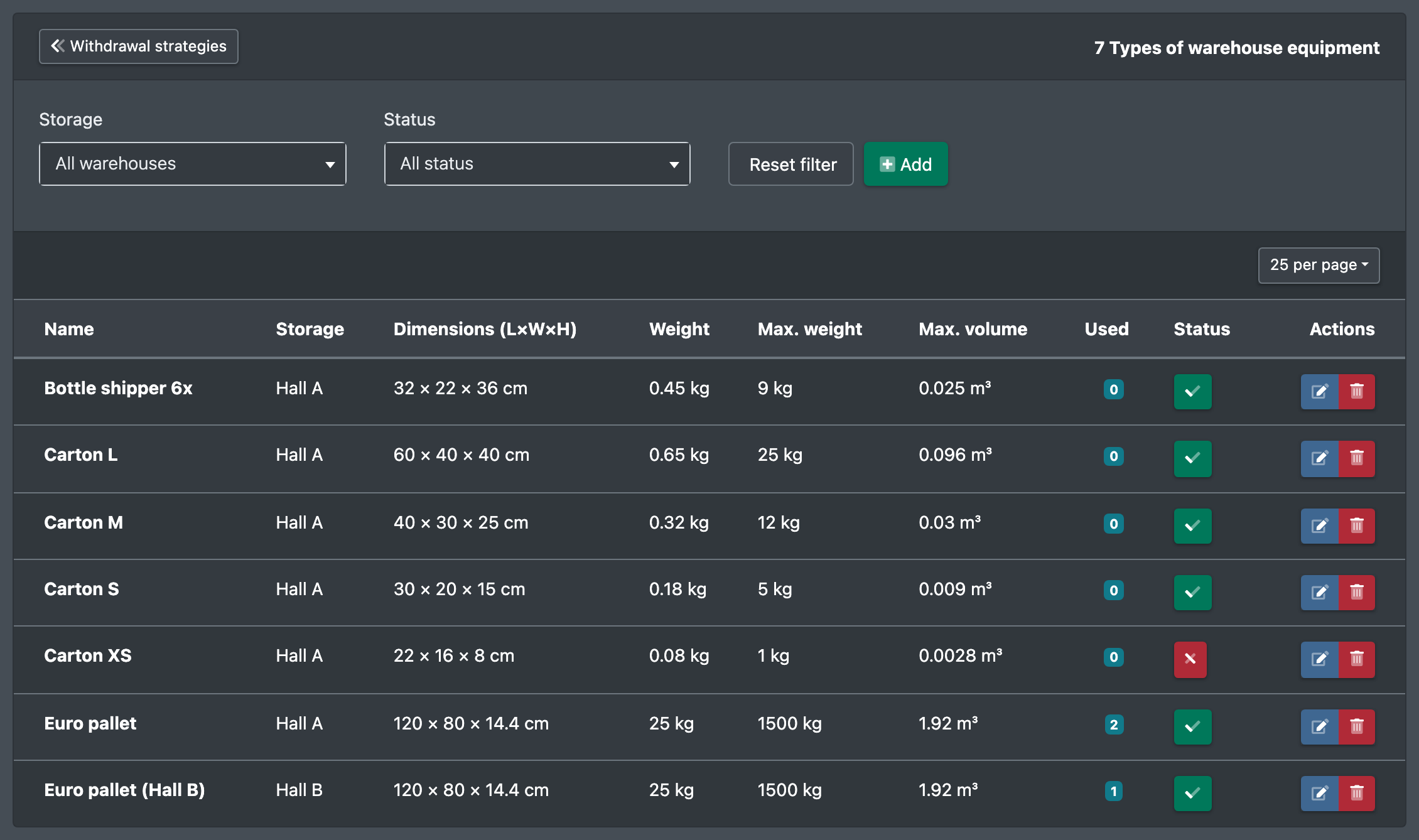
Task: Click the Reset filter button
Action: [790, 164]
